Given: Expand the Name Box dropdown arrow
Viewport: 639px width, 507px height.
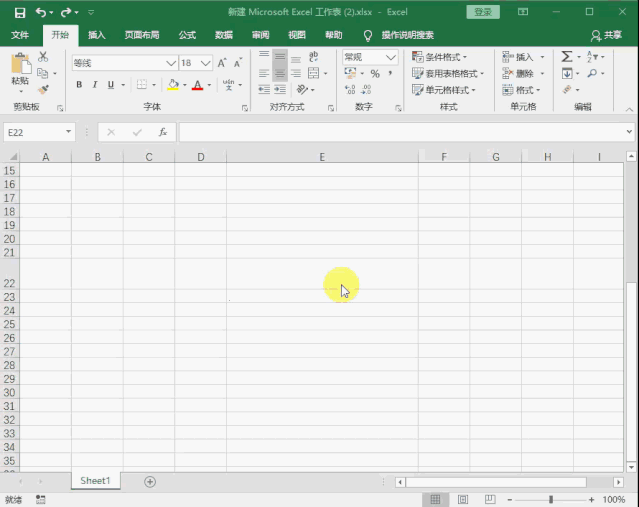Looking at the screenshot, I should pos(68,132).
